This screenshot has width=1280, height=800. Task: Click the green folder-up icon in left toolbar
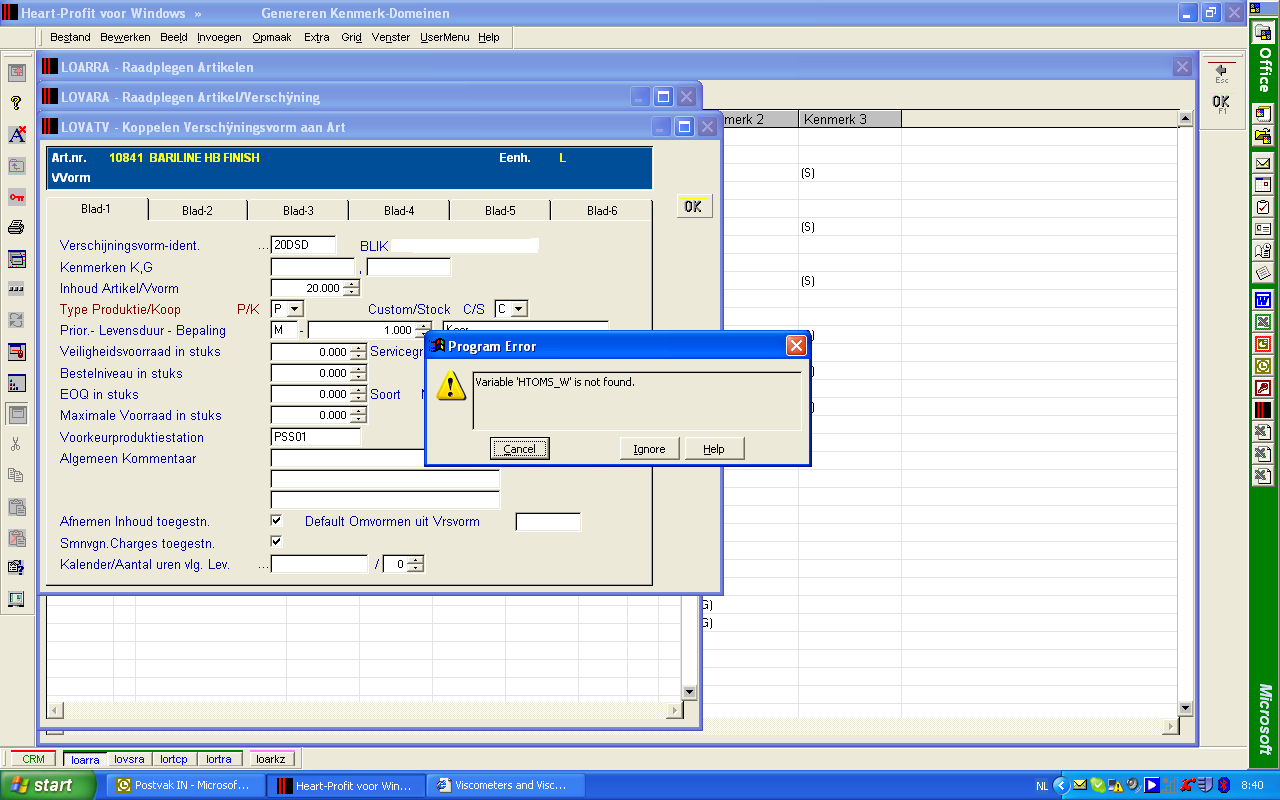click(16, 166)
